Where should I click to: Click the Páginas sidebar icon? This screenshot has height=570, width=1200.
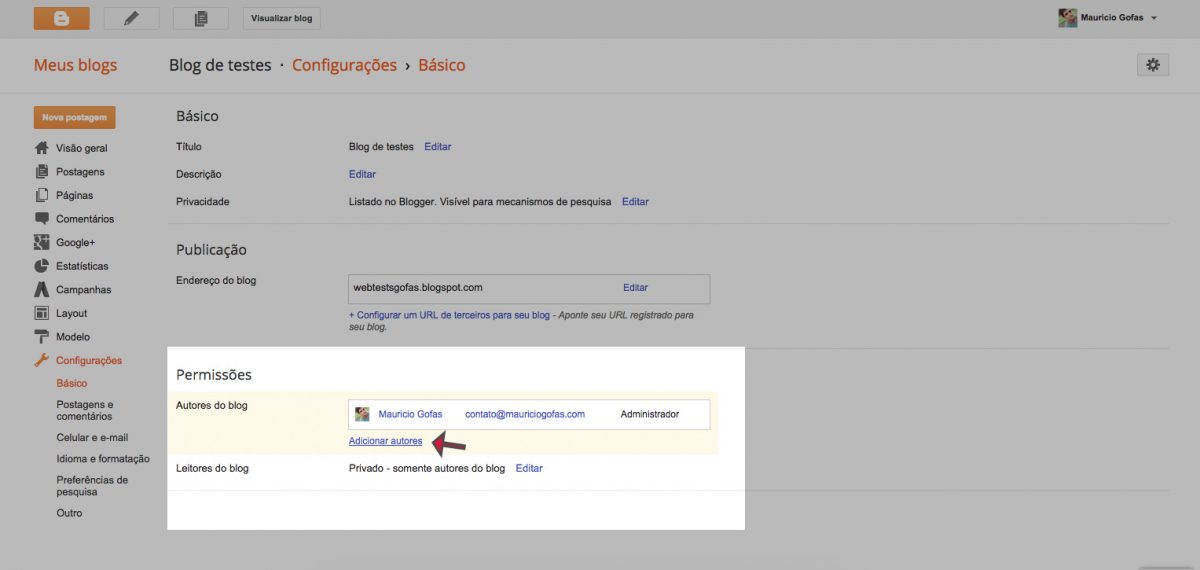[42, 195]
